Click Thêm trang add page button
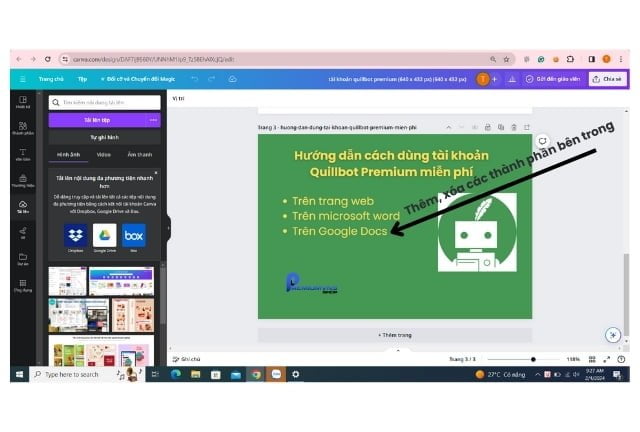640x432 pixels. click(x=395, y=335)
